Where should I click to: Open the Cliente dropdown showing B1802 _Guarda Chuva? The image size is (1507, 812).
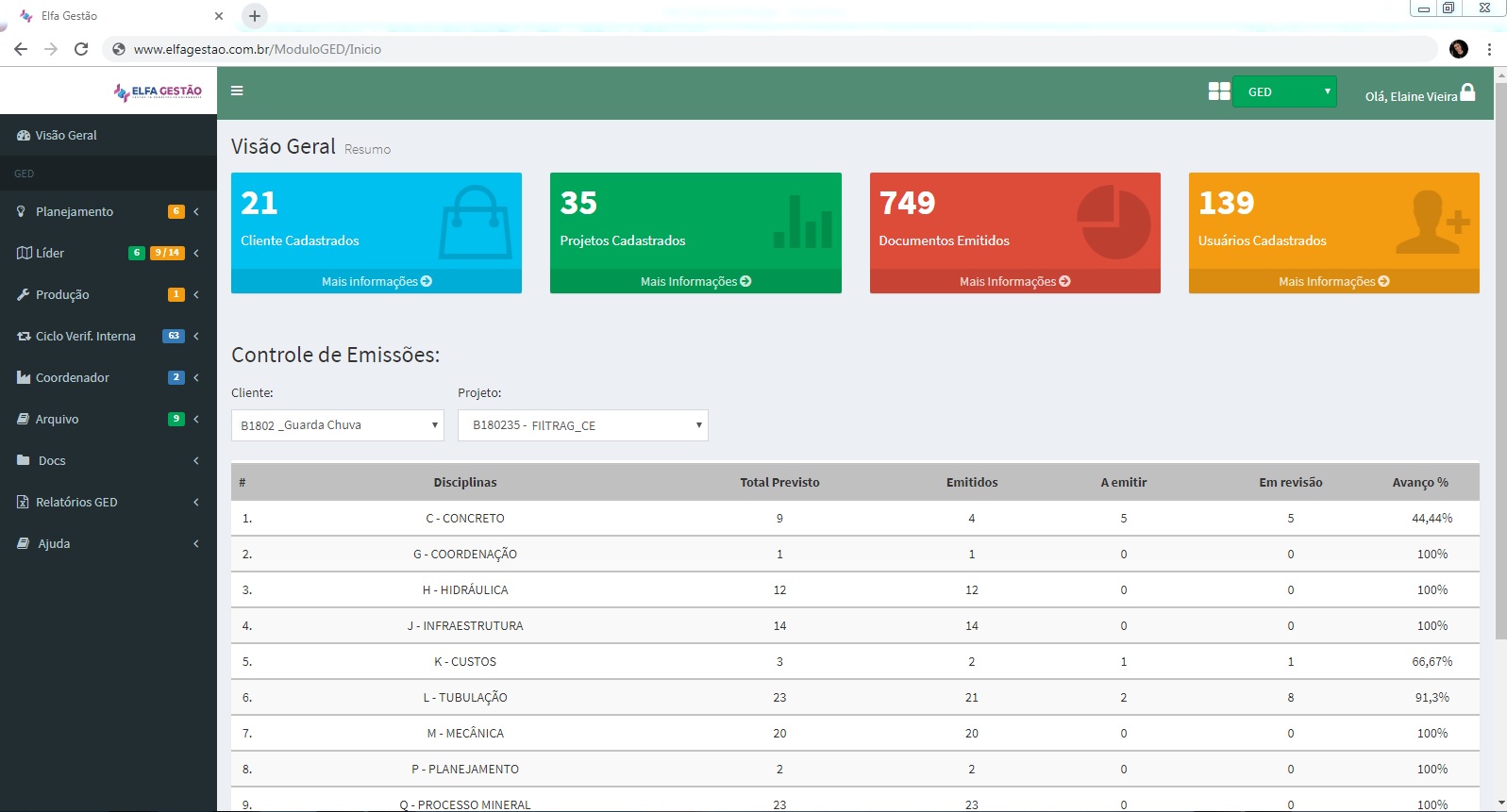tap(337, 425)
